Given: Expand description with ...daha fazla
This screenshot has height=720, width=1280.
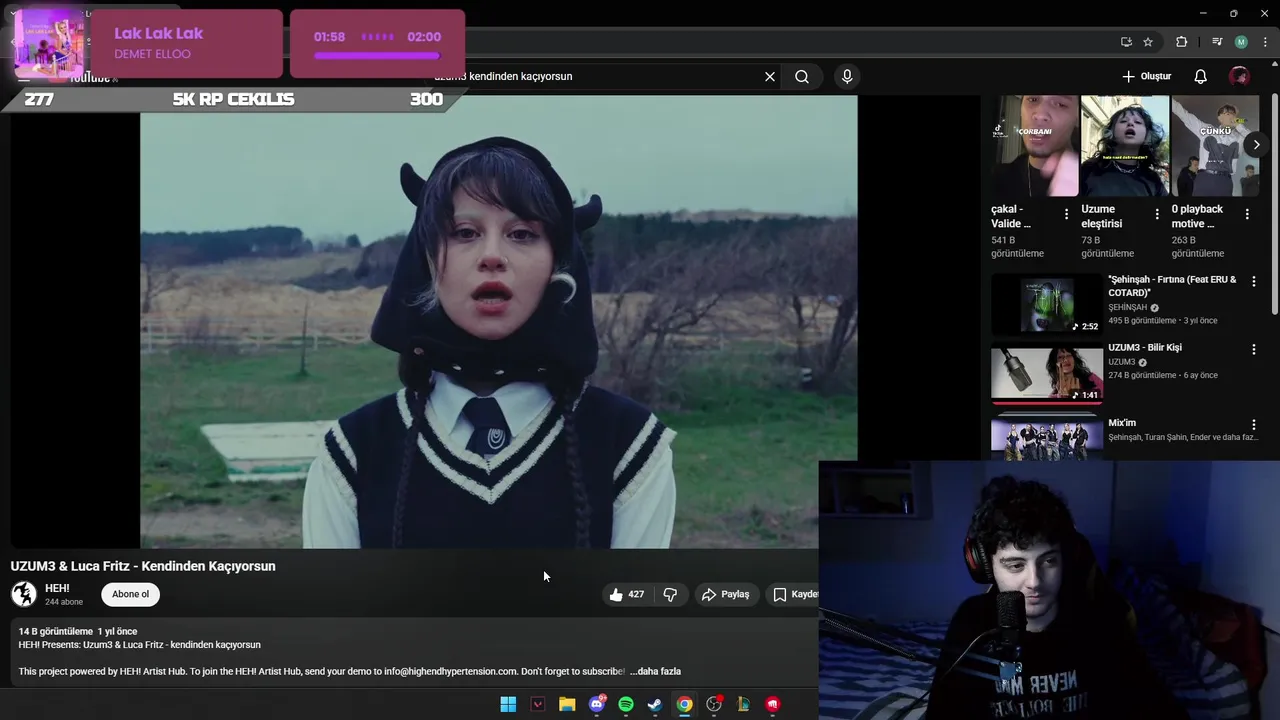Looking at the screenshot, I should tap(655, 671).
